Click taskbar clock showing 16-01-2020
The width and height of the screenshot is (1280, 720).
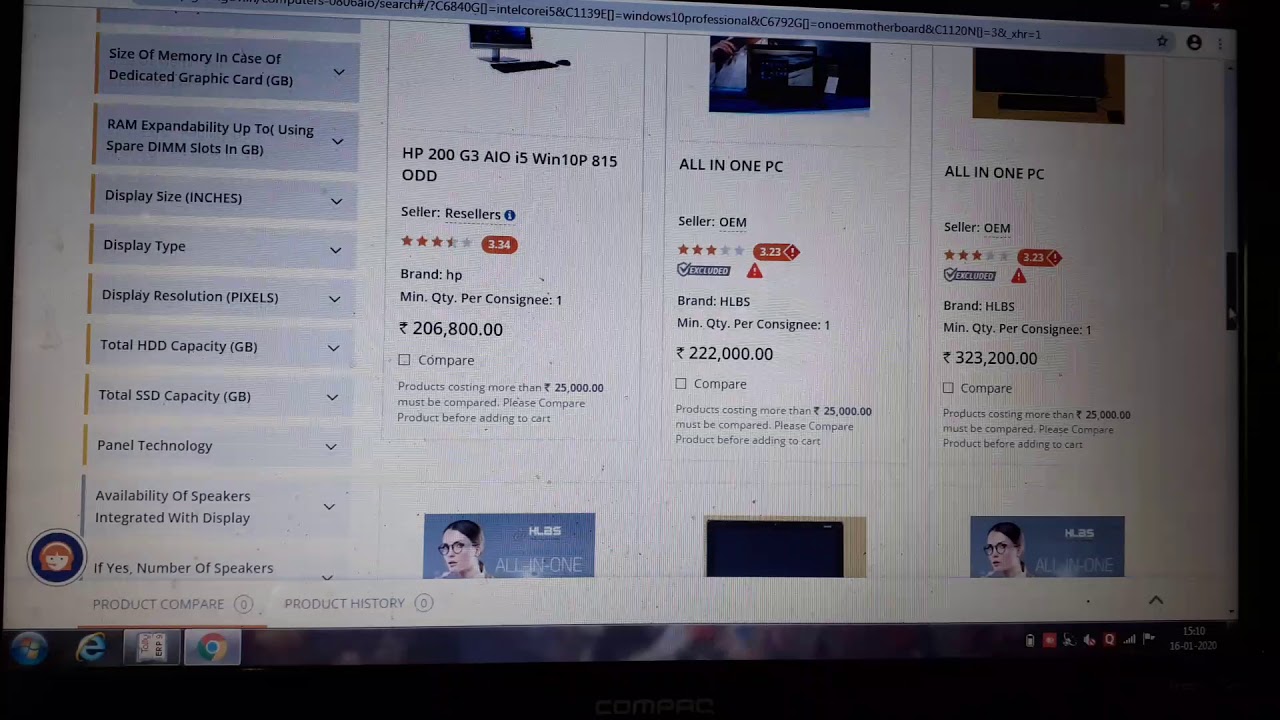click(x=1193, y=639)
